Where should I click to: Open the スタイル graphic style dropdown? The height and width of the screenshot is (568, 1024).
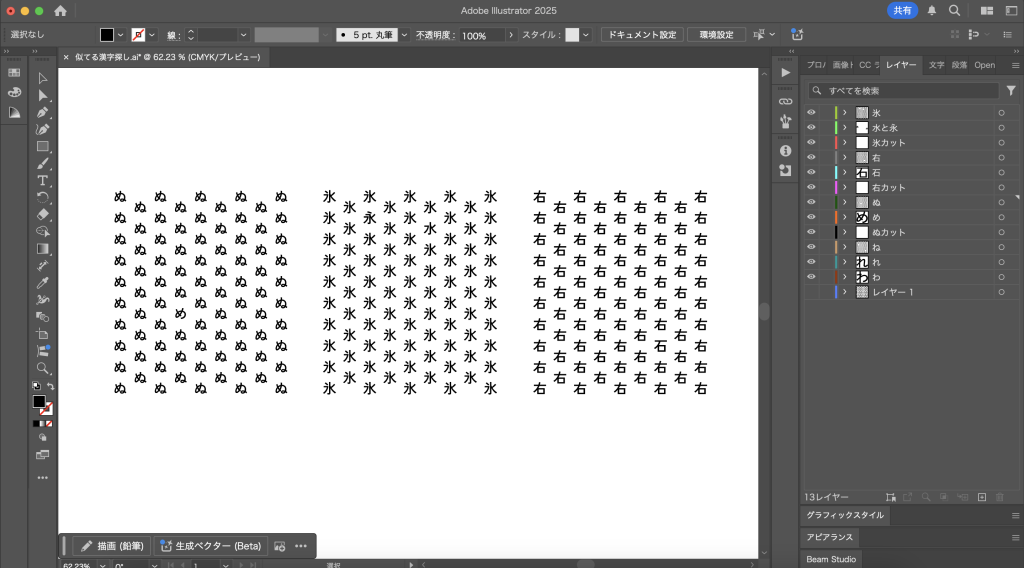click(586, 35)
